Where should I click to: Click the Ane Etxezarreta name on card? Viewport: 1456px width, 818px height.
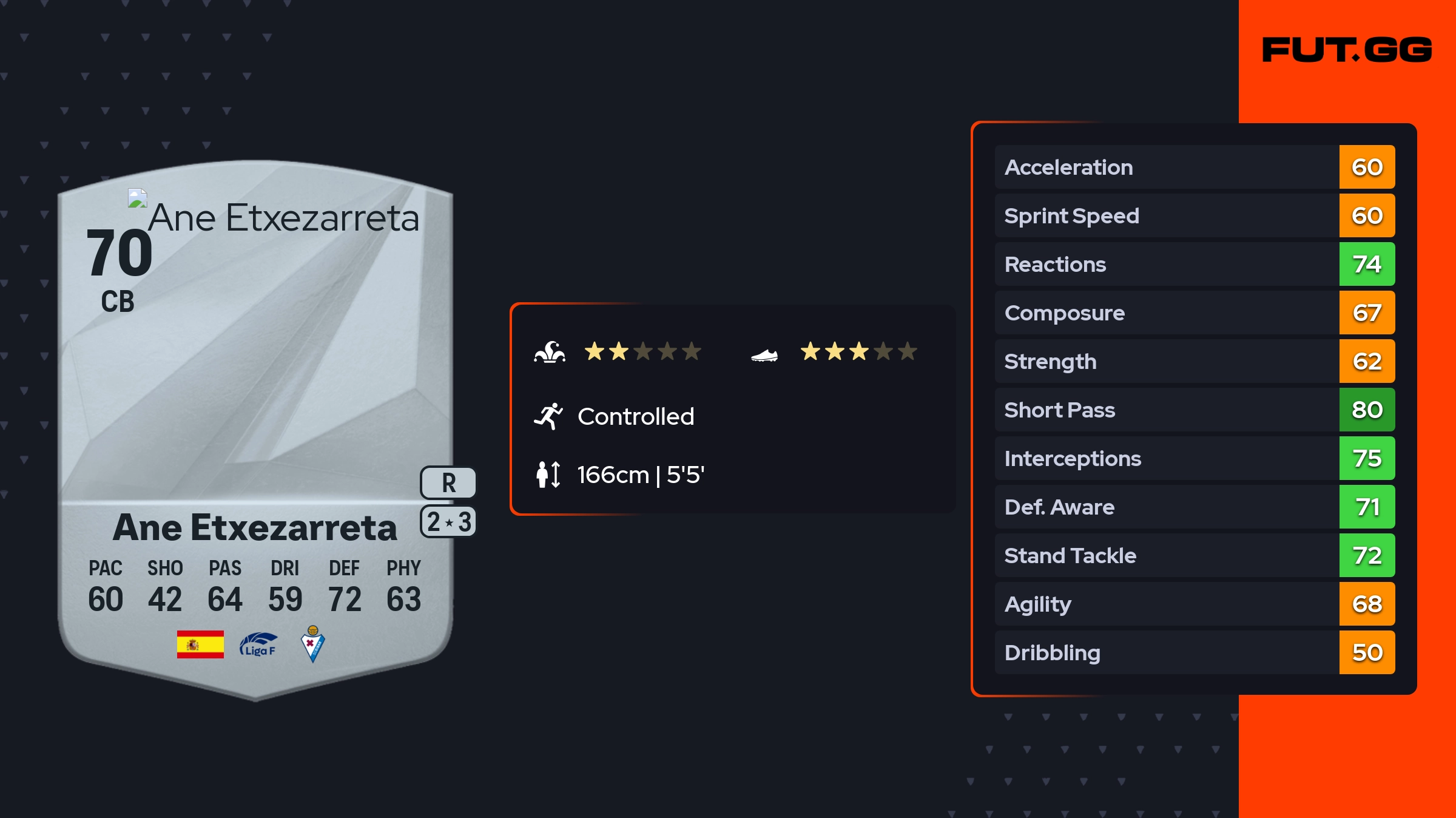255,527
